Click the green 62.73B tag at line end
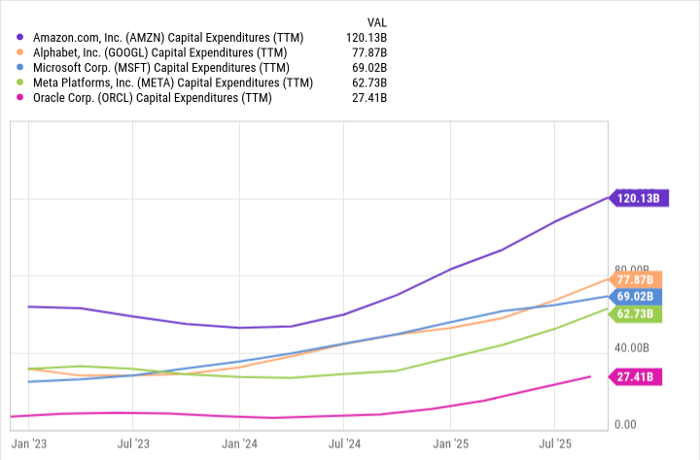This screenshot has width=700, height=460. tap(636, 314)
